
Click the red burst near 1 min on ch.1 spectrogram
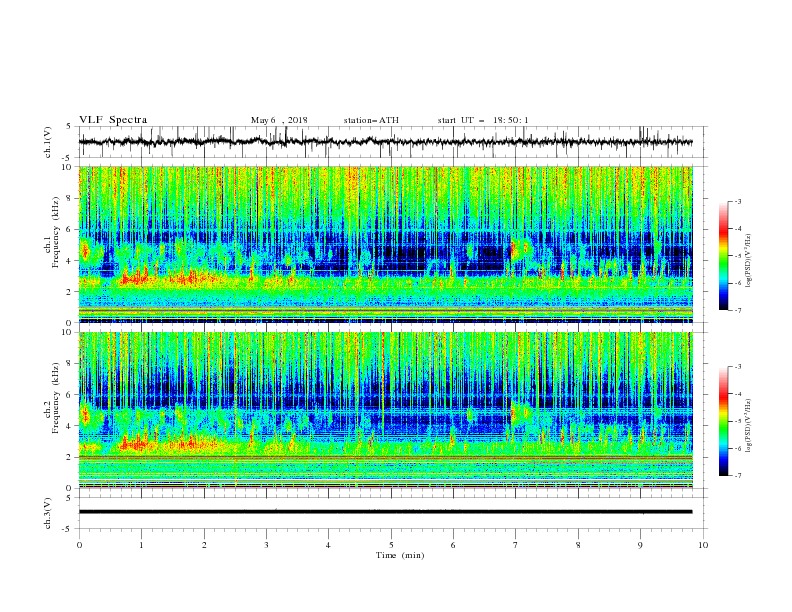(x=135, y=278)
